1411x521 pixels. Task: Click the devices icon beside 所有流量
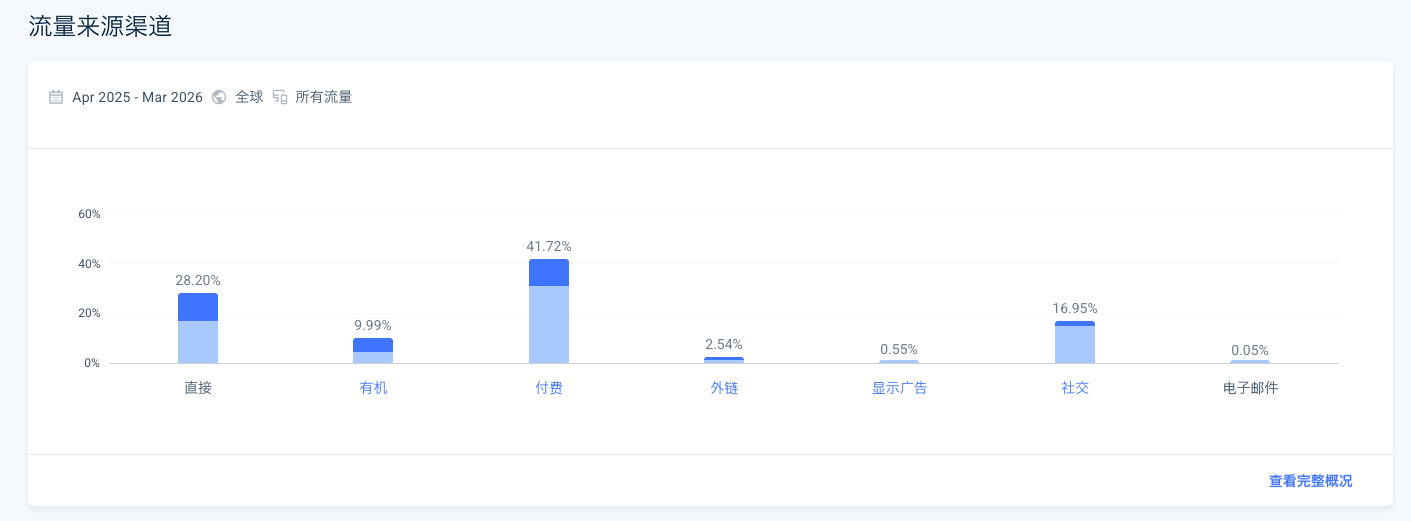[x=280, y=98]
